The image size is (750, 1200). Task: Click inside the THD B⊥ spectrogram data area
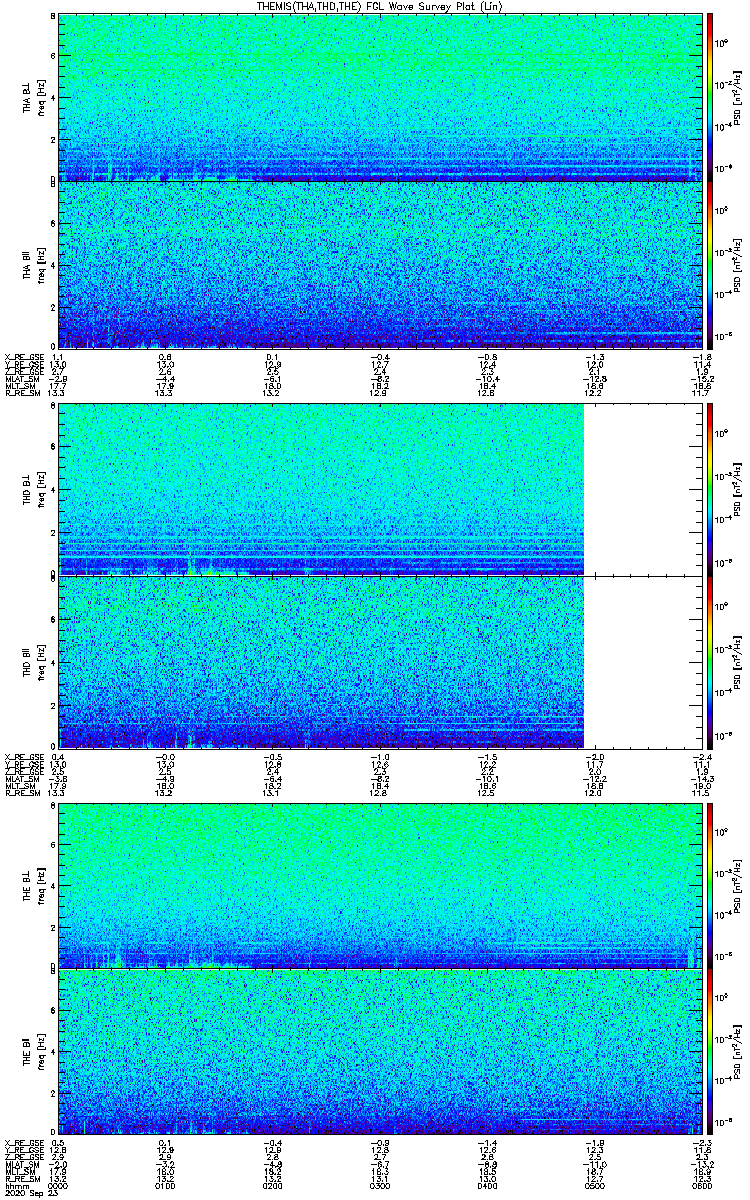320,490
